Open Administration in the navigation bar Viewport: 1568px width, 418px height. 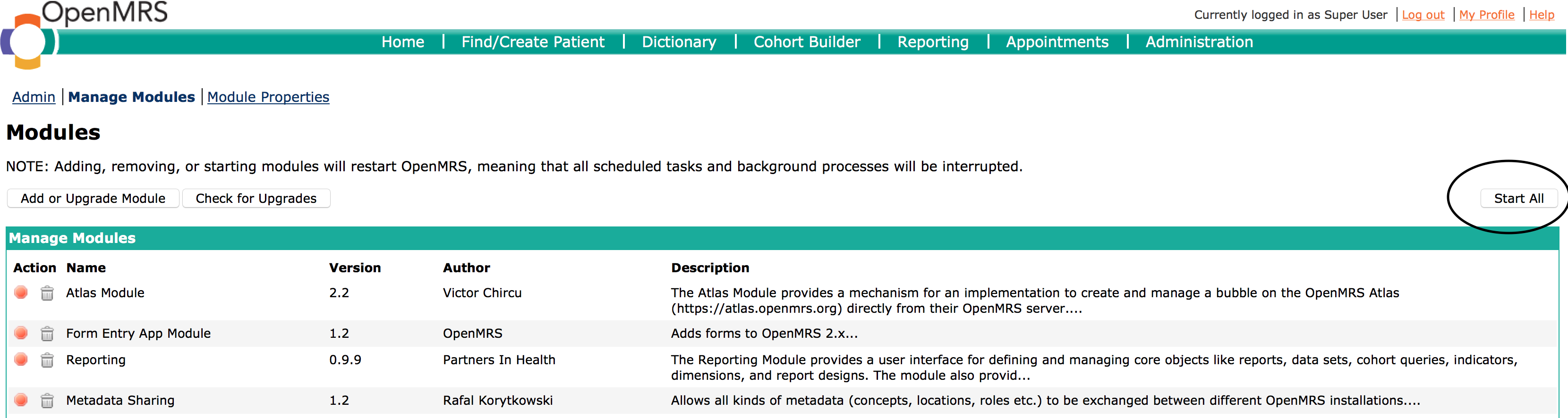tap(1199, 42)
